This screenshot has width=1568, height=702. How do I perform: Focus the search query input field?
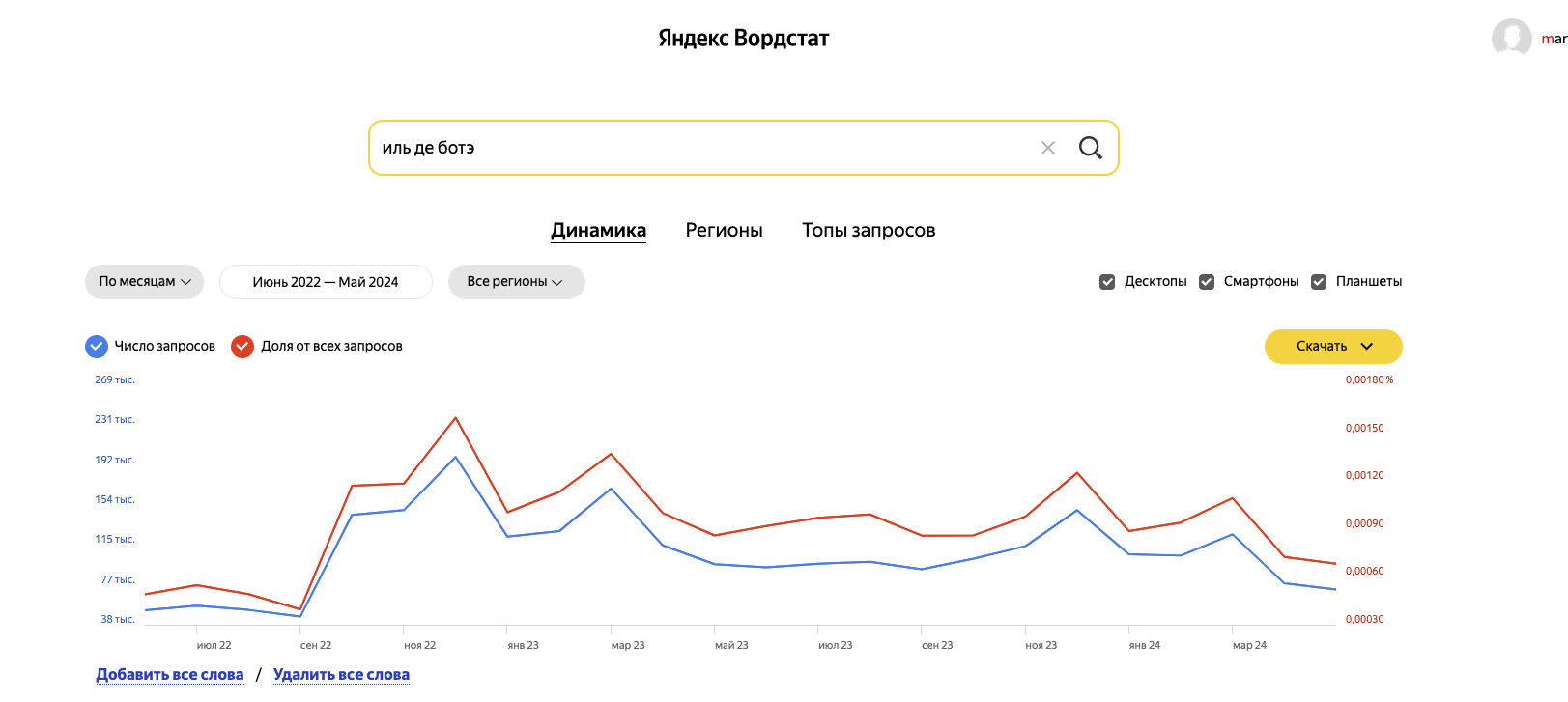[696, 148]
